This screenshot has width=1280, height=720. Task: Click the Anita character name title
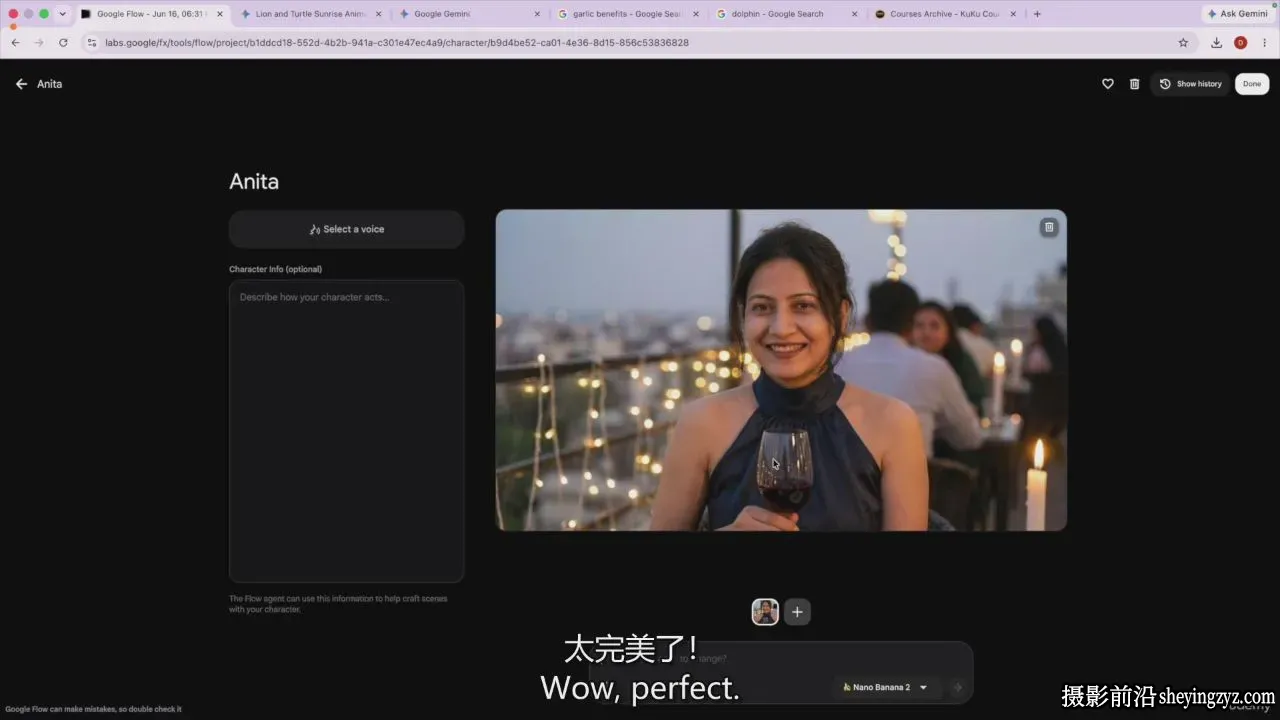pyautogui.click(x=254, y=182)
